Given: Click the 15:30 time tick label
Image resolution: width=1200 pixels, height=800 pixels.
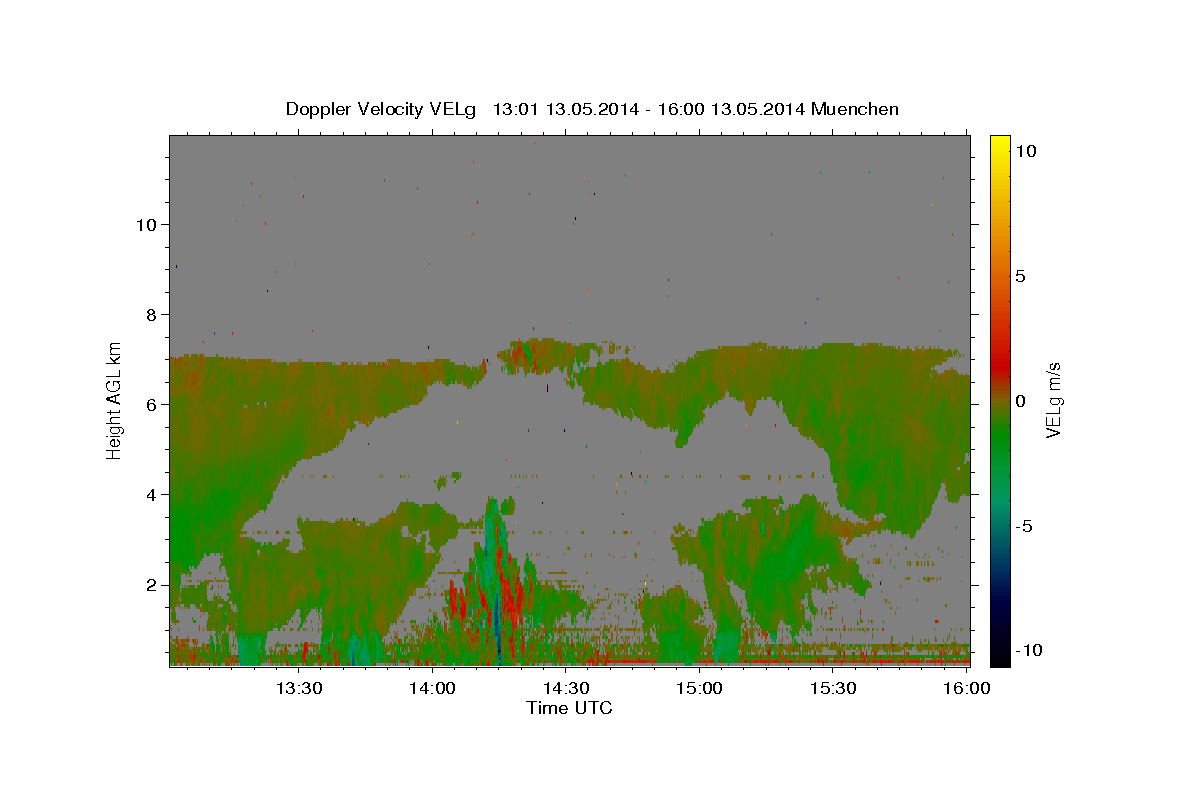Looking at the screenshot, I should [833, 688].
